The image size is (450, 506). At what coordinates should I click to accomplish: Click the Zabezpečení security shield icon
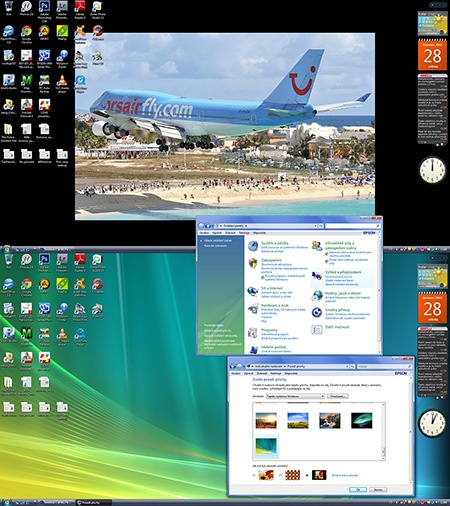253,263
